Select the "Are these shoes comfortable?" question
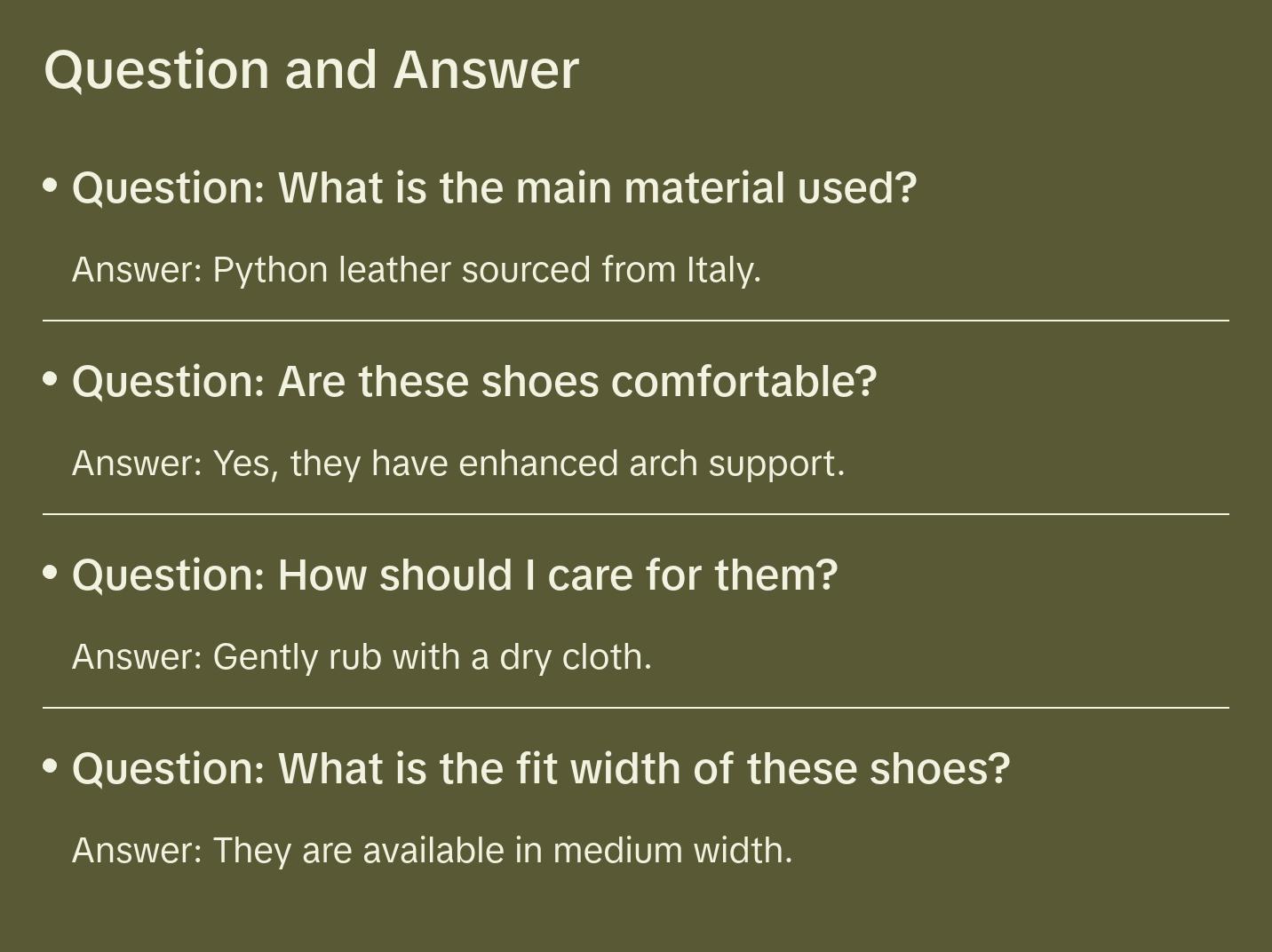The image size is (1272, 952). [x=474, y=382]
